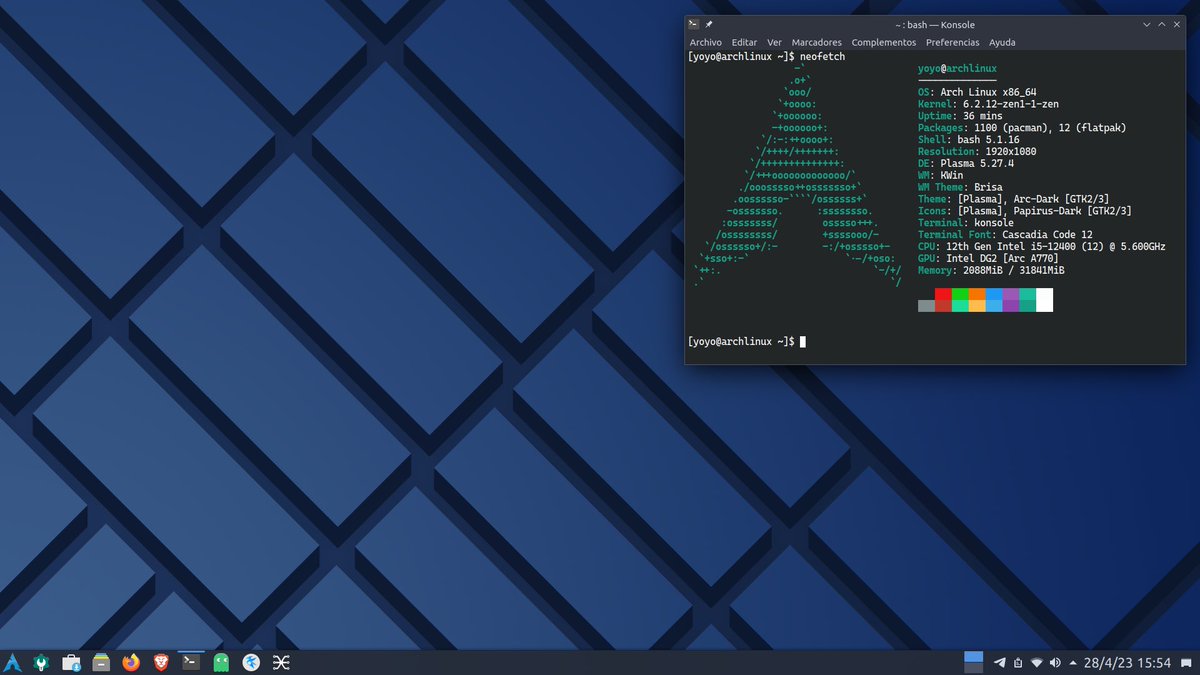This screenshot has height=675, width=1200.
Task: Open the Marcadores menu
Action: click(817, 42)
